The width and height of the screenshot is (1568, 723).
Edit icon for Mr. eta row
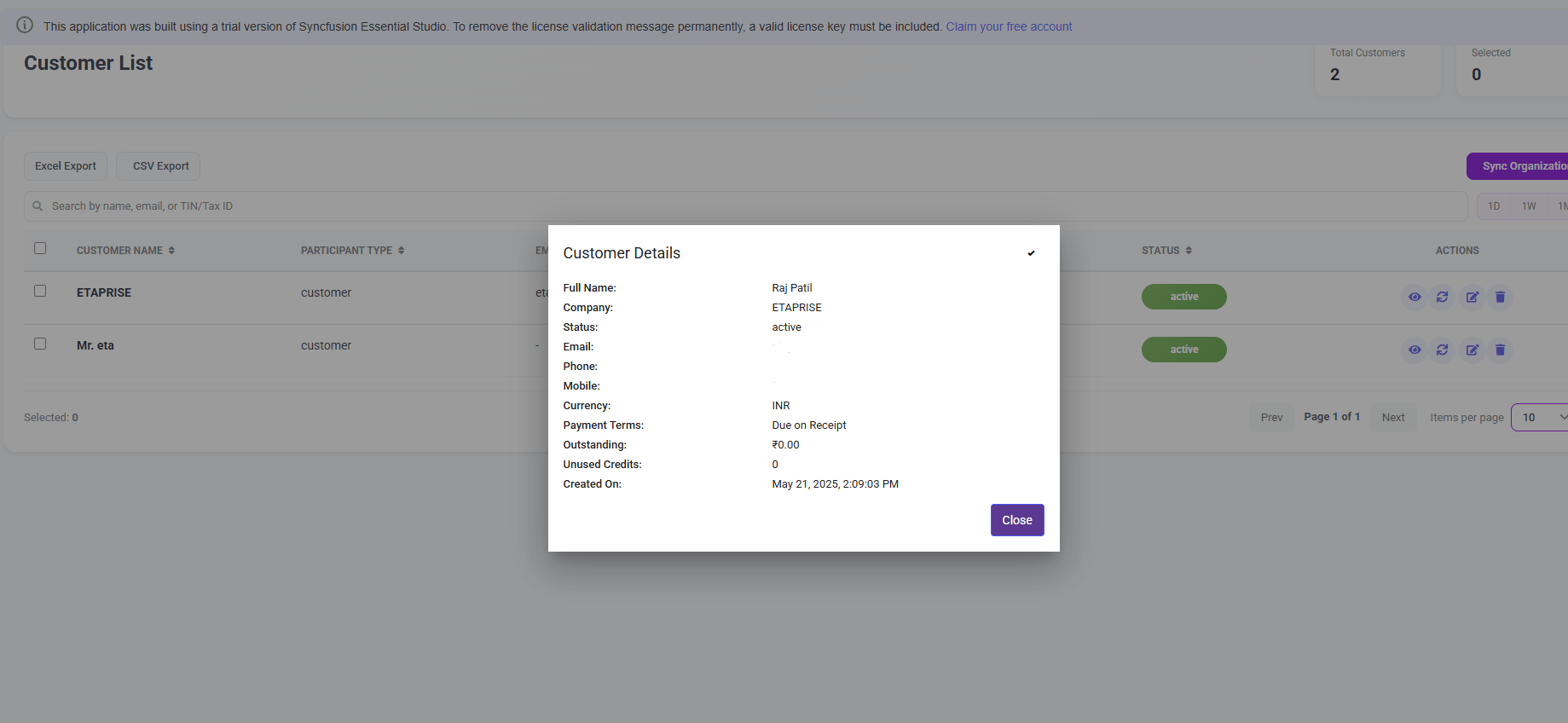pyautogui.click(x=1473, y=350)
